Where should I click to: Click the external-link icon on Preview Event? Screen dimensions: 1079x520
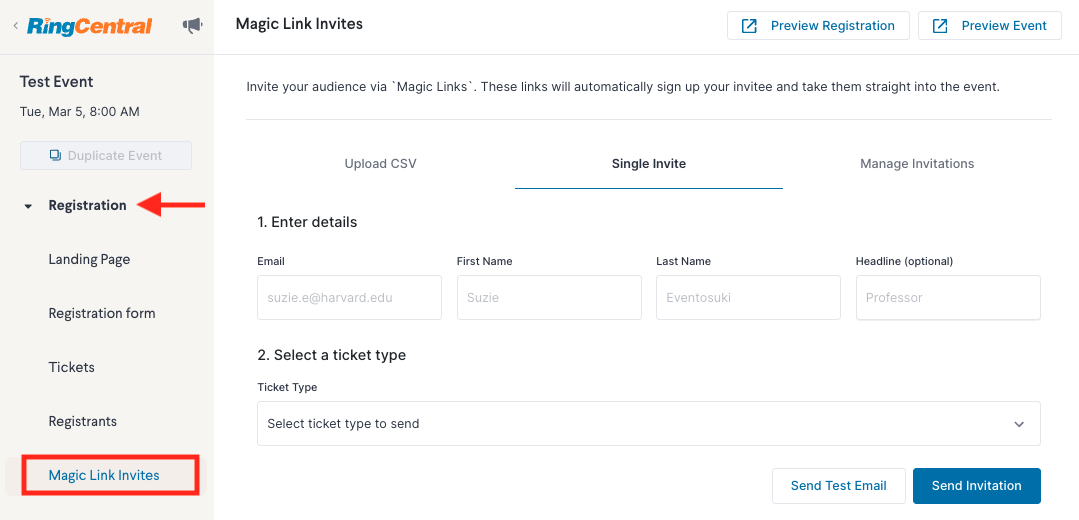coord(940,26)
